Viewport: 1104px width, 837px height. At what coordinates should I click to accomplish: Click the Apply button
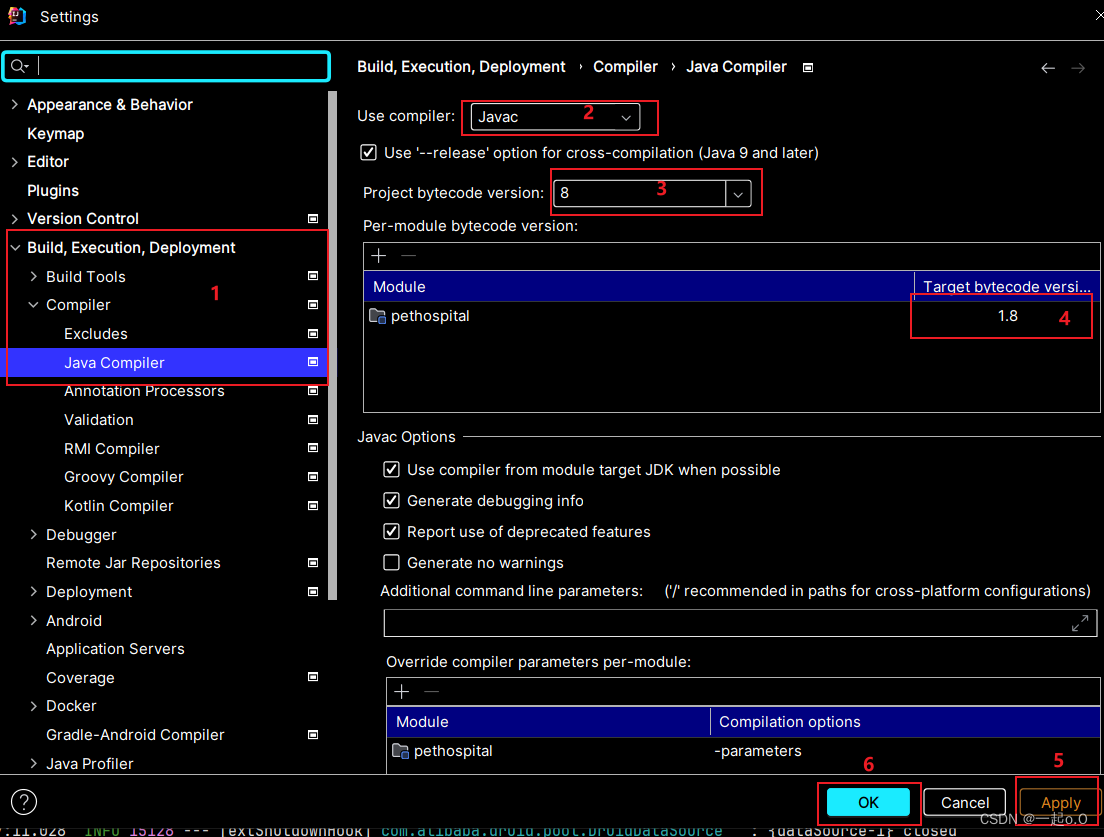(x=1060, y=803)
